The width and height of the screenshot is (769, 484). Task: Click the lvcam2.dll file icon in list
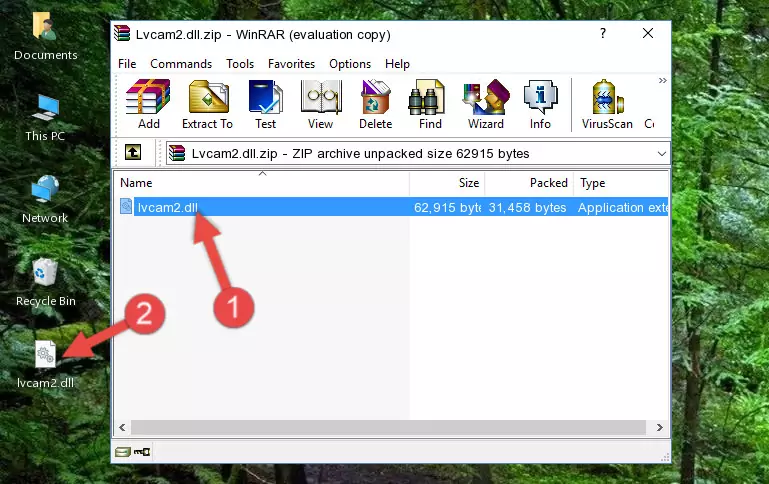pos(126,206)
